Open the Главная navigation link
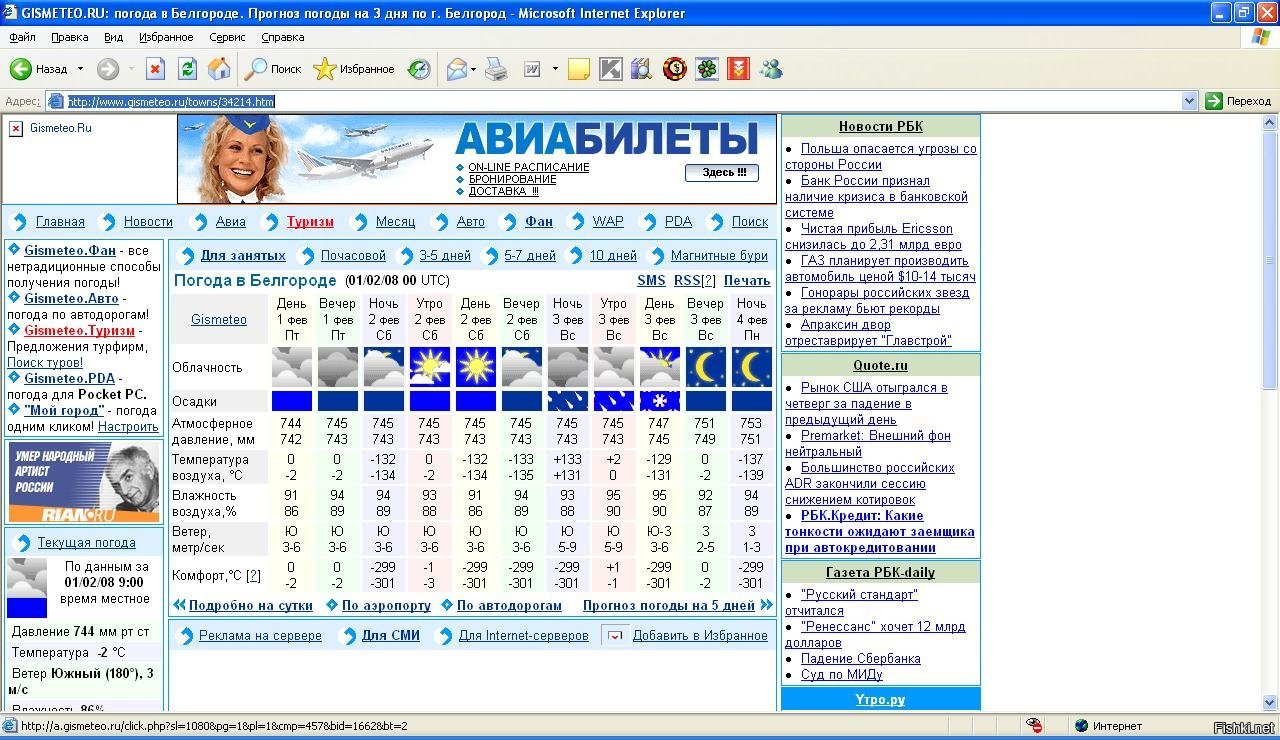 pyautogui.click(x=60, y=222)
